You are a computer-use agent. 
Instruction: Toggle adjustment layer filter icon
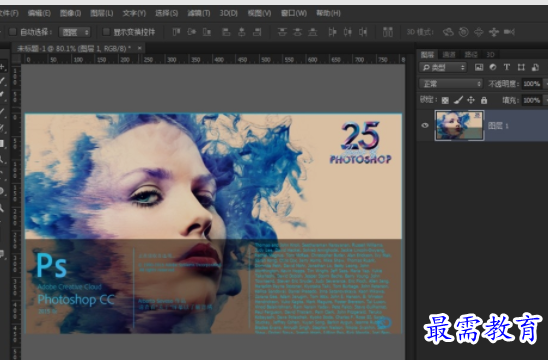493,67
